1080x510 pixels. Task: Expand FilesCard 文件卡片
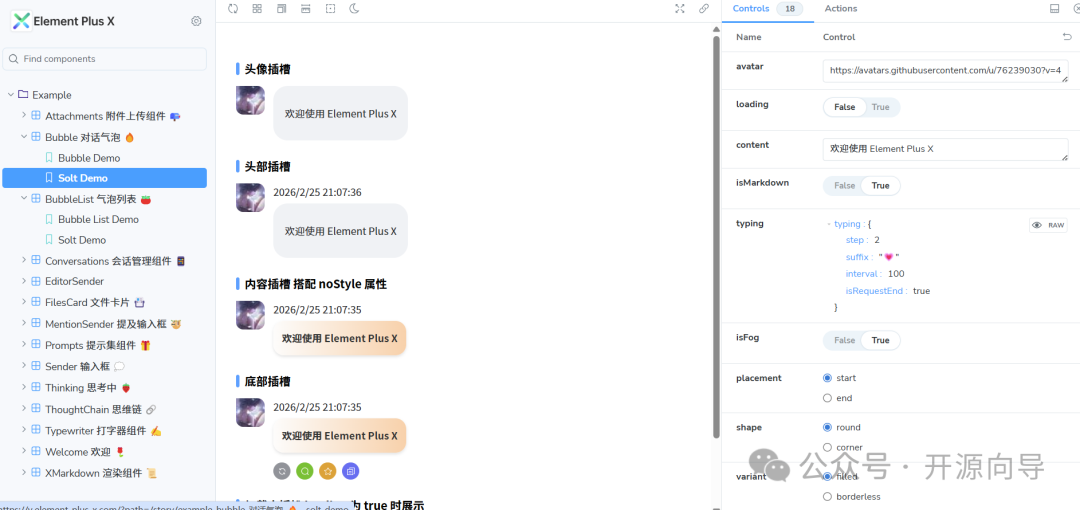[x=23, y=302]
